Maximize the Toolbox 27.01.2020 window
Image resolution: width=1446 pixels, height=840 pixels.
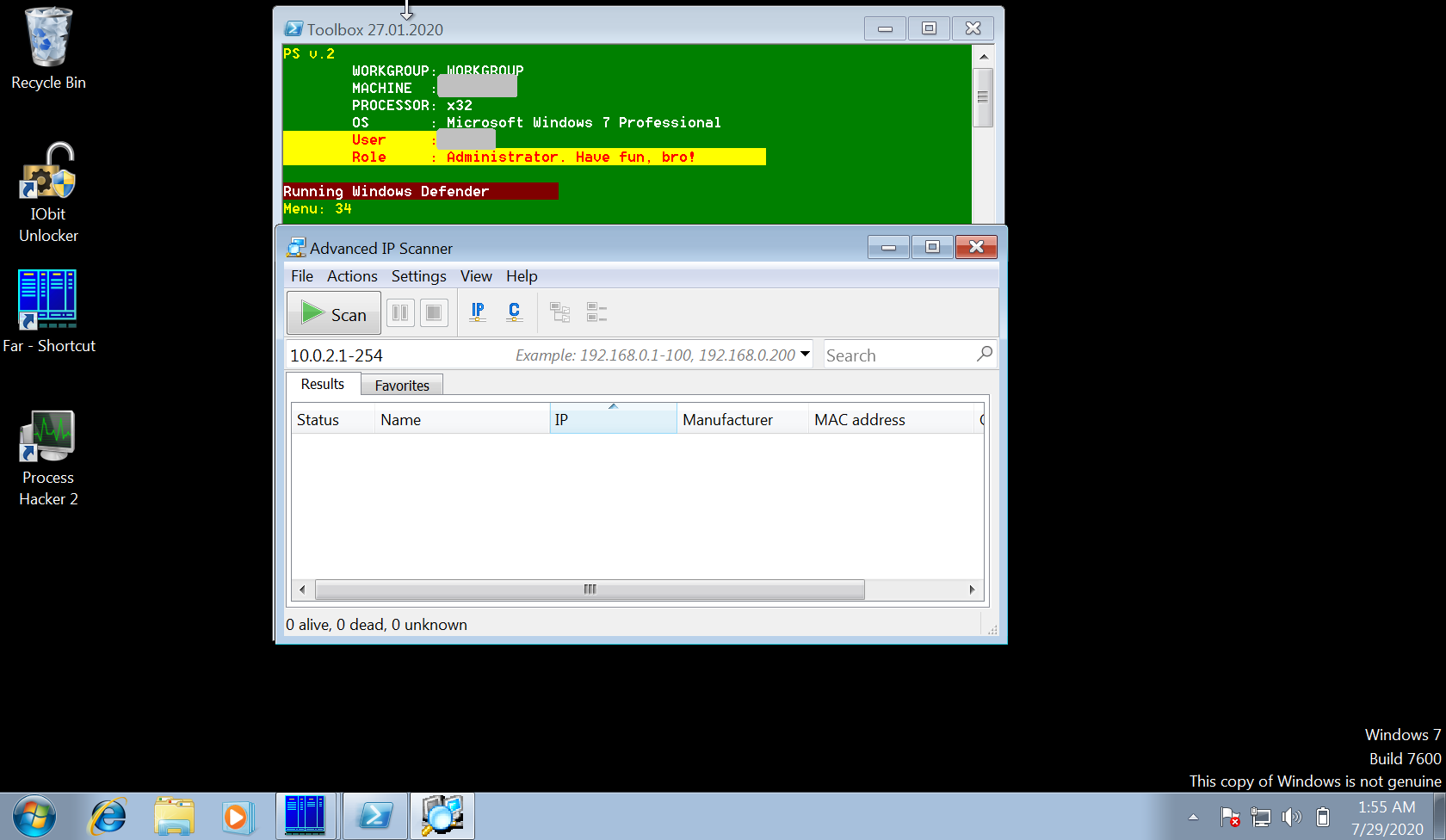click(x=929, y=28)
